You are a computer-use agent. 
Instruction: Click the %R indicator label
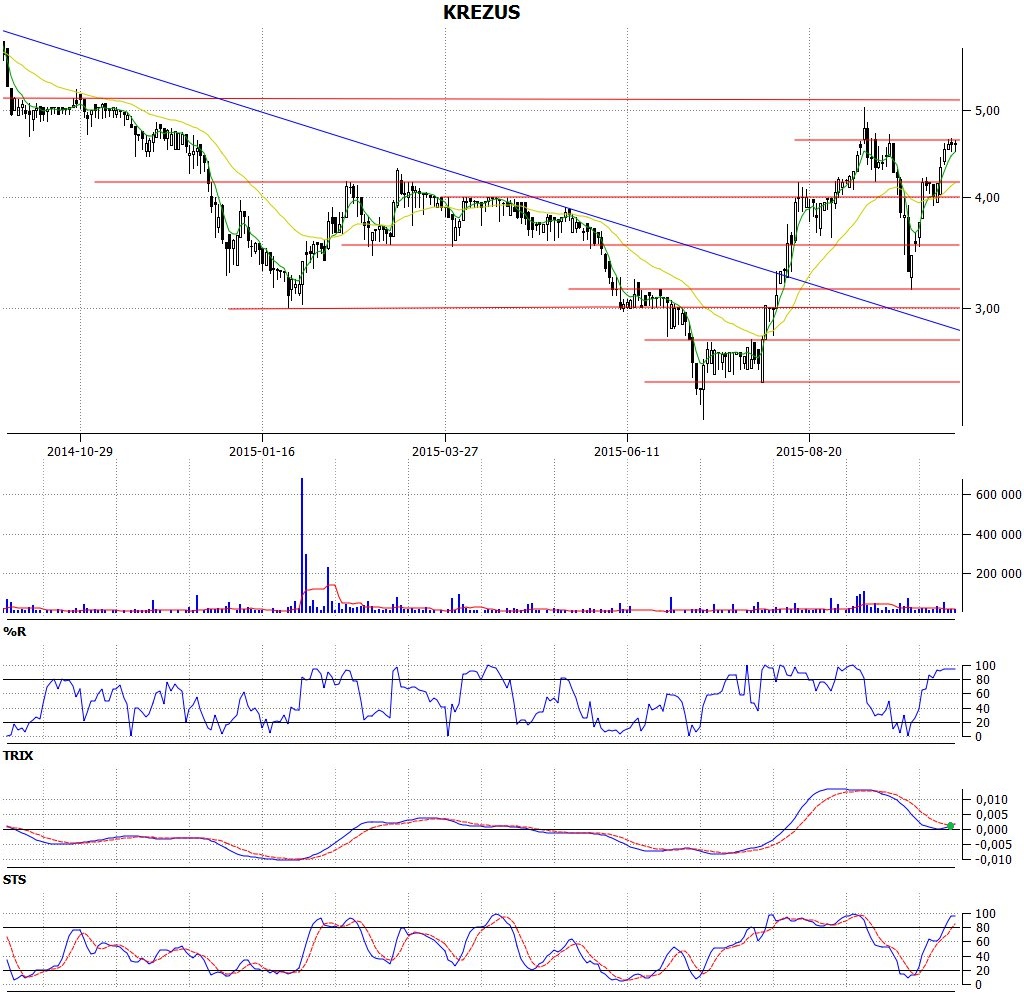(x=14, y=631)
